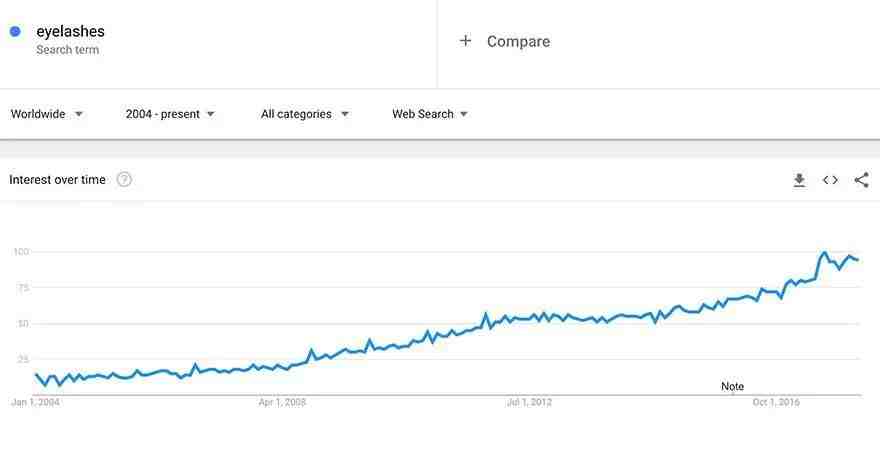Share the Interest over time chart
Image resolution: width=880 pixels, height=450 pixels.
pyautogui.click(x=861, y=180)
